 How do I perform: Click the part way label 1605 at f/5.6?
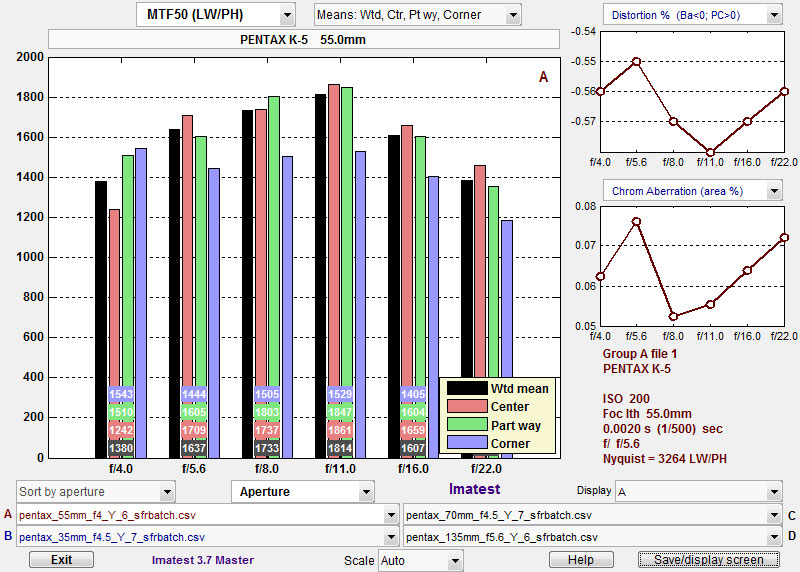tap(194, 412)
